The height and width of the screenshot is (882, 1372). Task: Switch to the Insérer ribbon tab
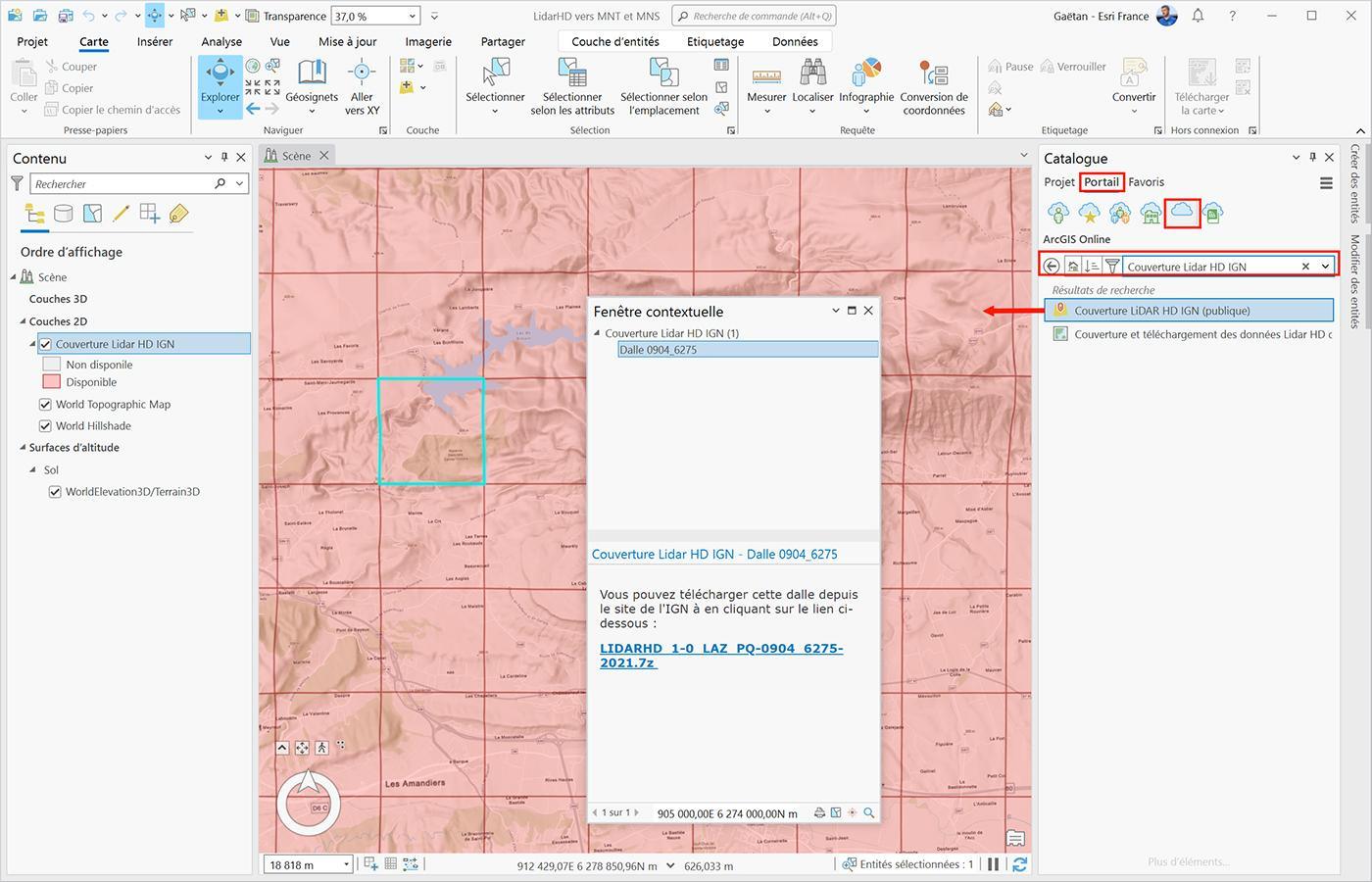click(155, 41)
